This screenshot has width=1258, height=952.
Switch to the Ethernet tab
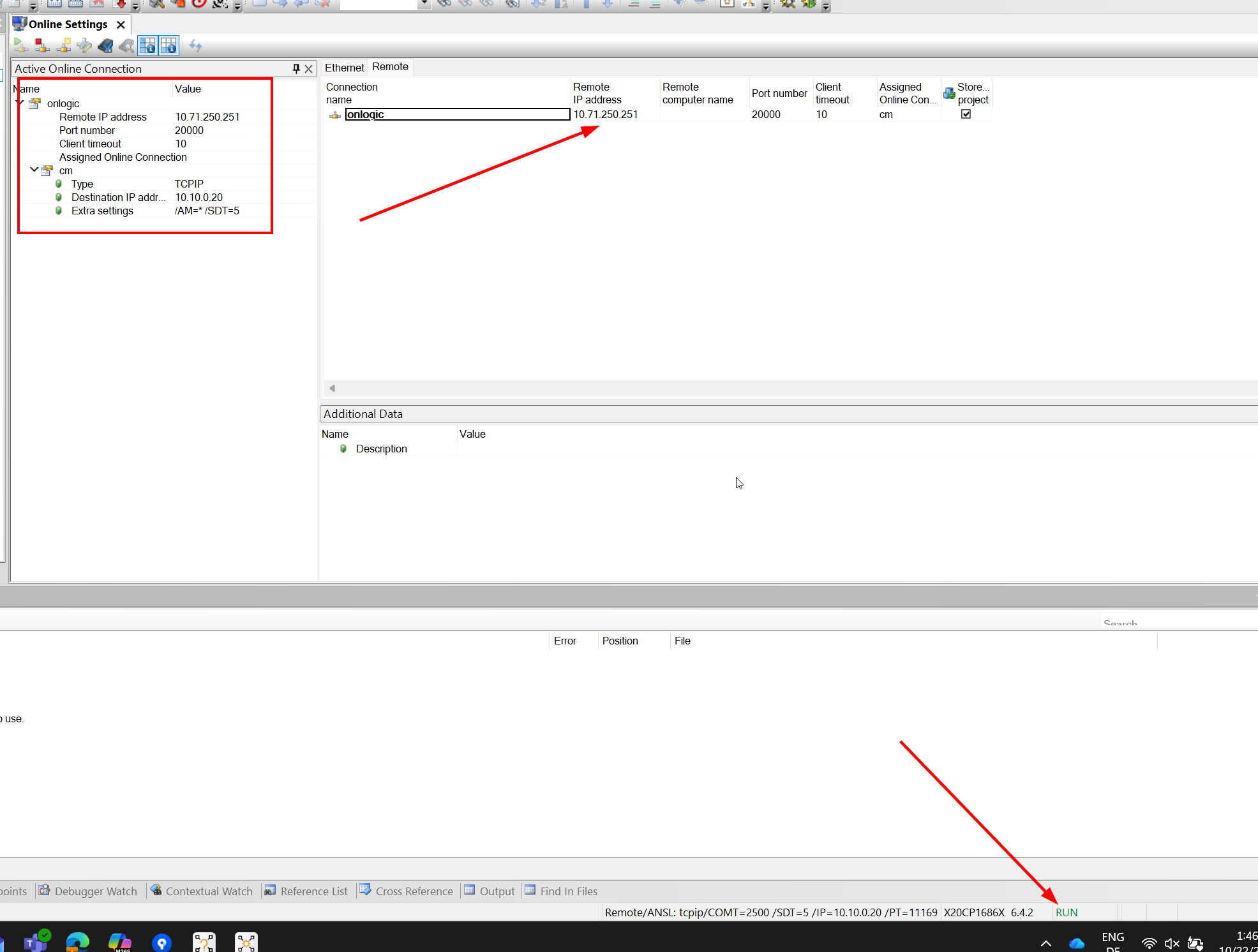(x=344, y=68)
